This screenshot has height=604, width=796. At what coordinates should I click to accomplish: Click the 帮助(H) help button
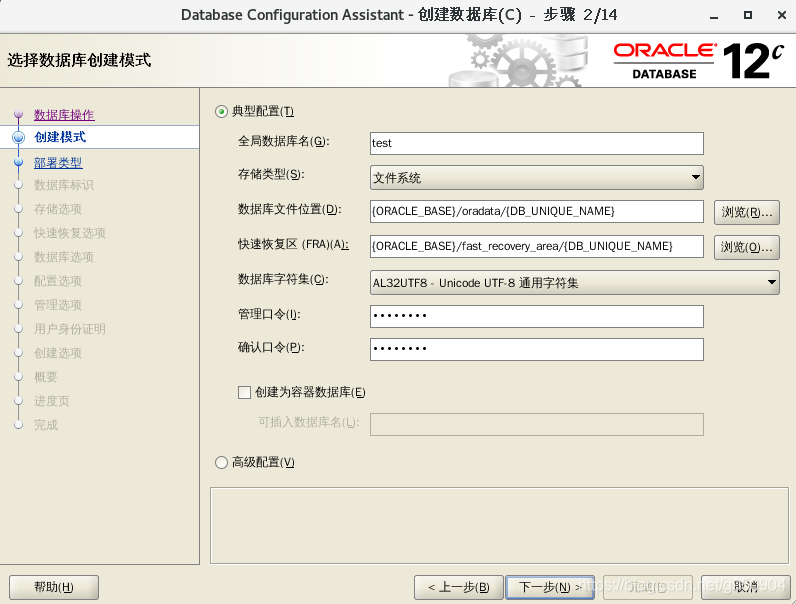click(x=54, y=587)
